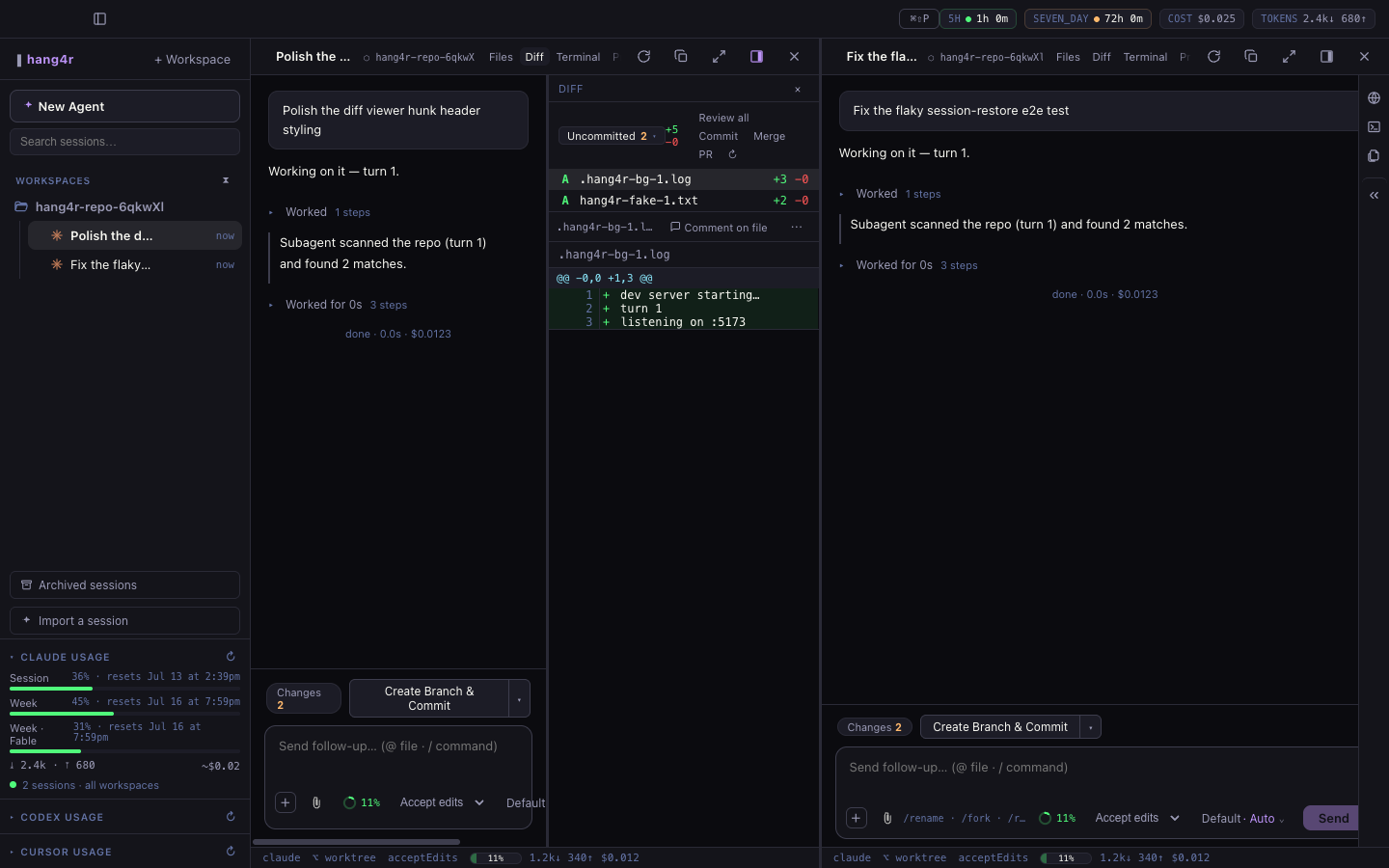The width and height of the screenshot is (1389, 868).
Task: Switch to Files tab in Fix the flaky pane
Action: (x=1068, y=57)
